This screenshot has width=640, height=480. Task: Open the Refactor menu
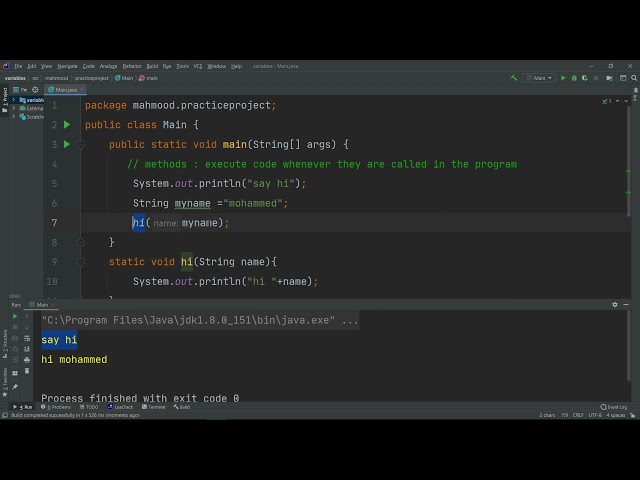pyautogui.click(x=132, y=66)
